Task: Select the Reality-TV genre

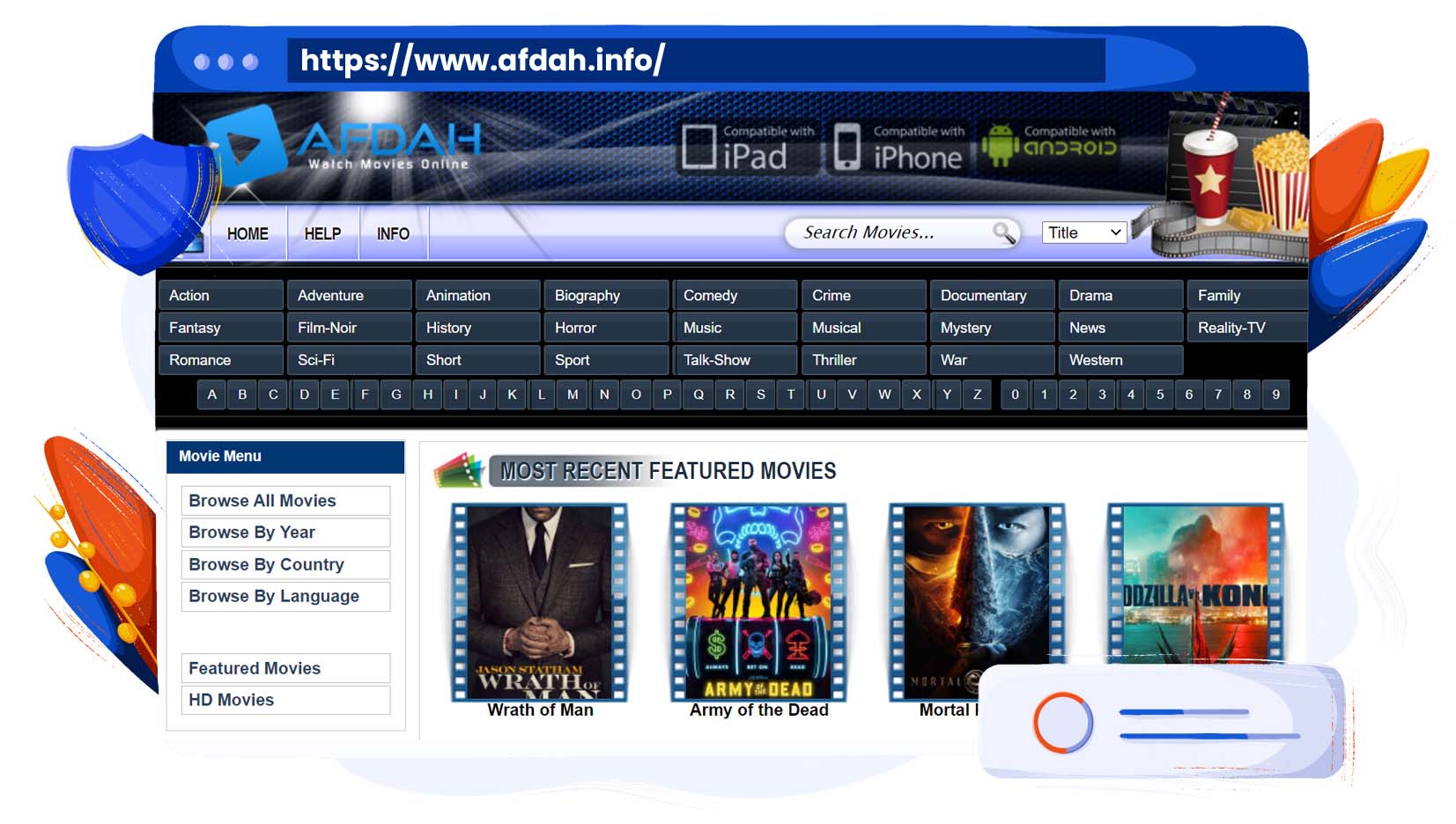Action: click(1248, 328)
